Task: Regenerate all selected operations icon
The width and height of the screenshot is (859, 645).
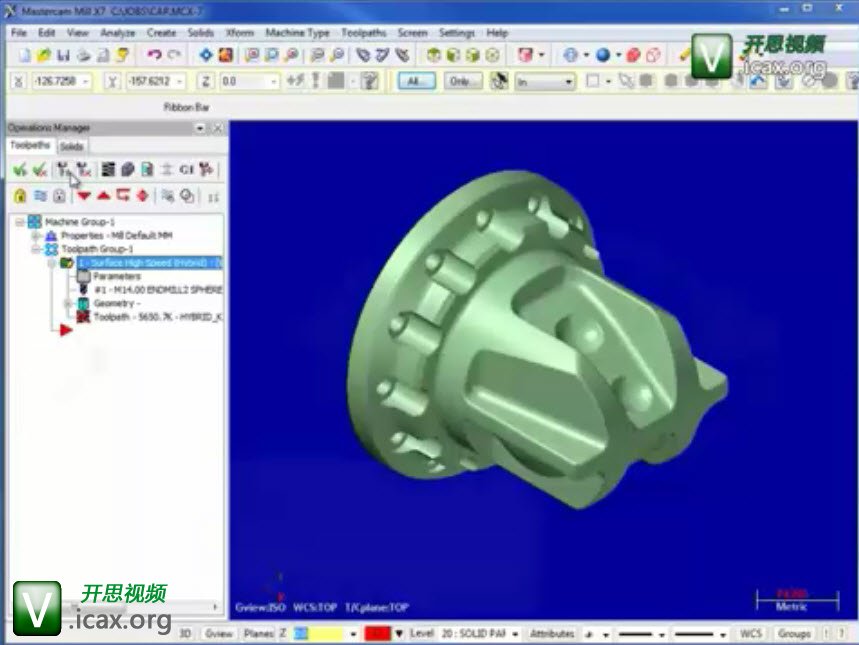Action: tap(64, 169)
